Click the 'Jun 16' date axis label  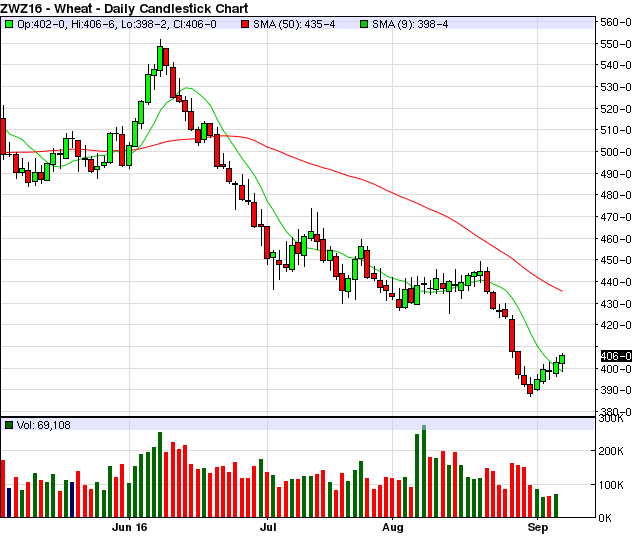tap(129, 527)
